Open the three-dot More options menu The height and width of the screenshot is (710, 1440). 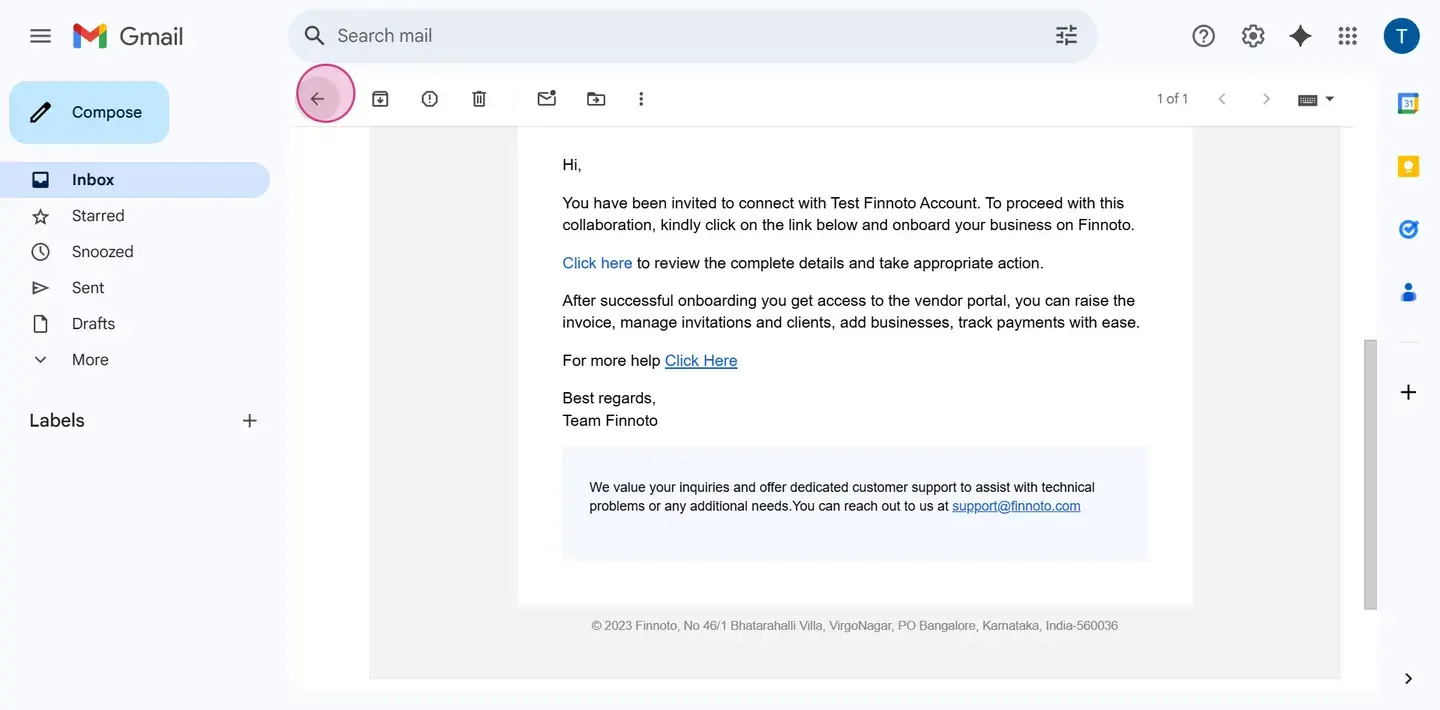coord(641,99)
